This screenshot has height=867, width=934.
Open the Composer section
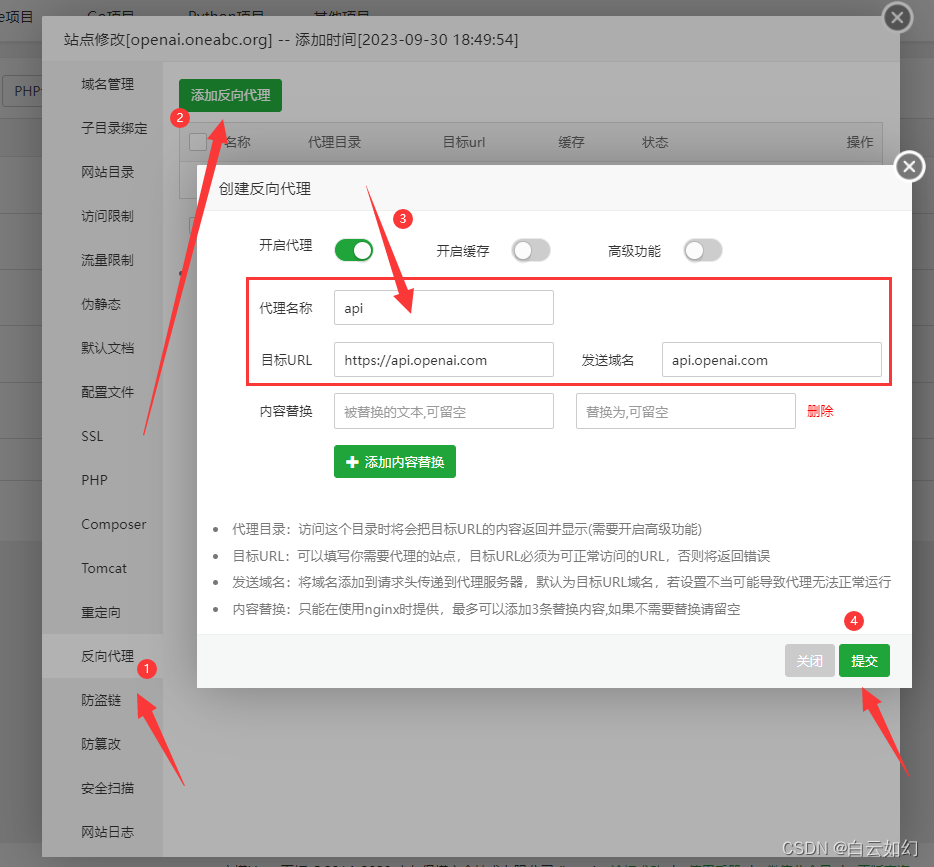[113, 524]
